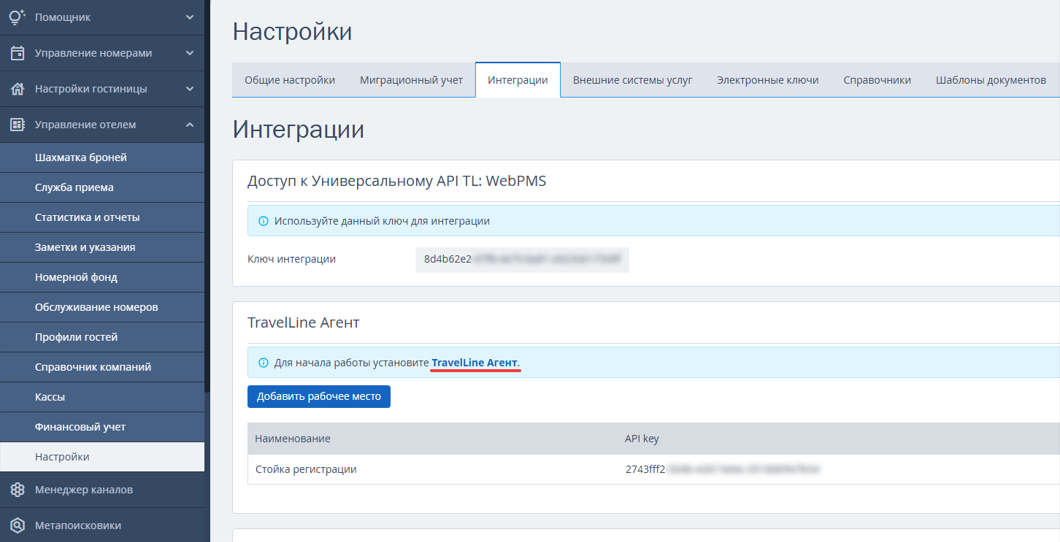Select the Настройки sidebar item

[102, 457]
